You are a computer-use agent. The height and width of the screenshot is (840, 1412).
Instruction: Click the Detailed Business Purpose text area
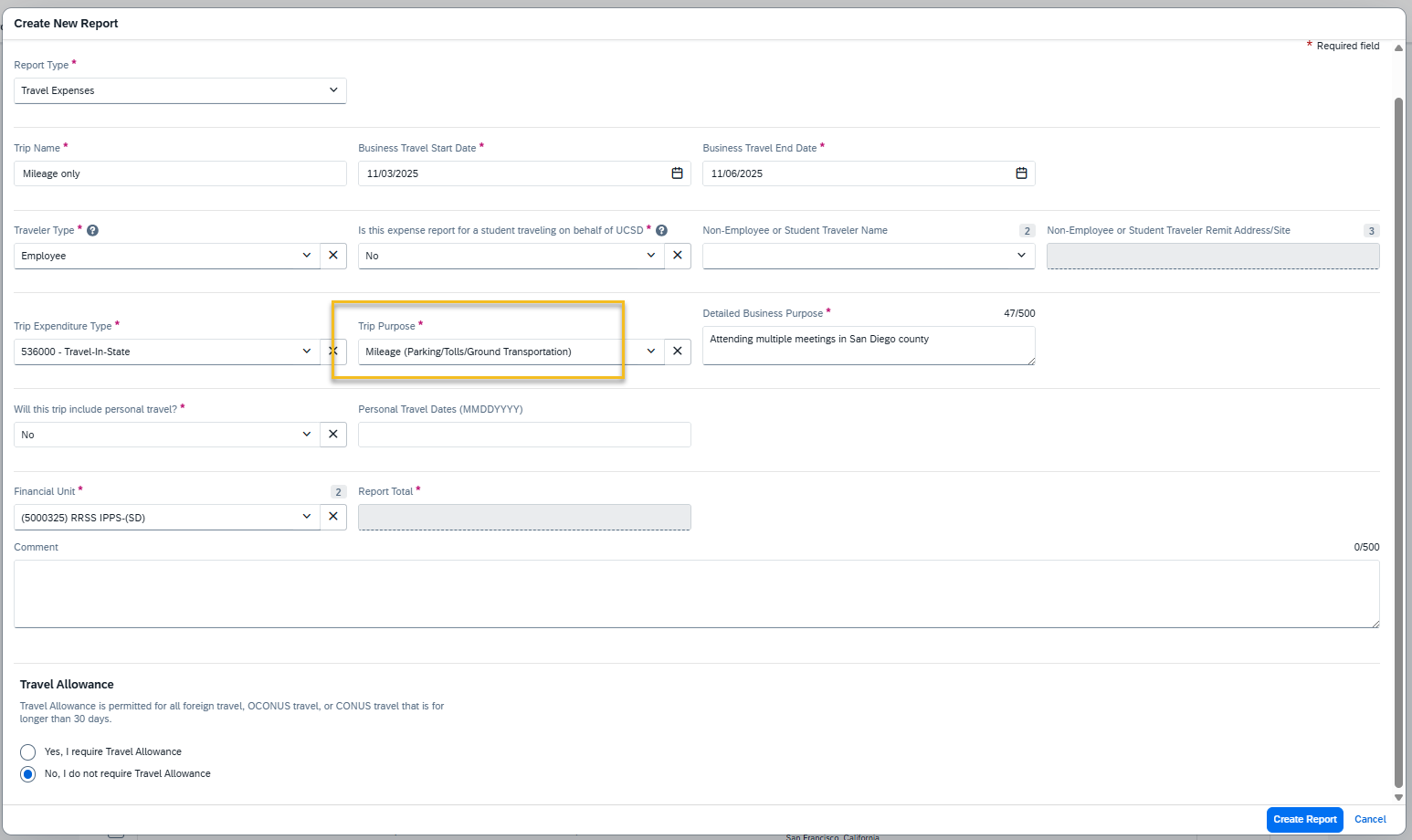pos(868,346)
